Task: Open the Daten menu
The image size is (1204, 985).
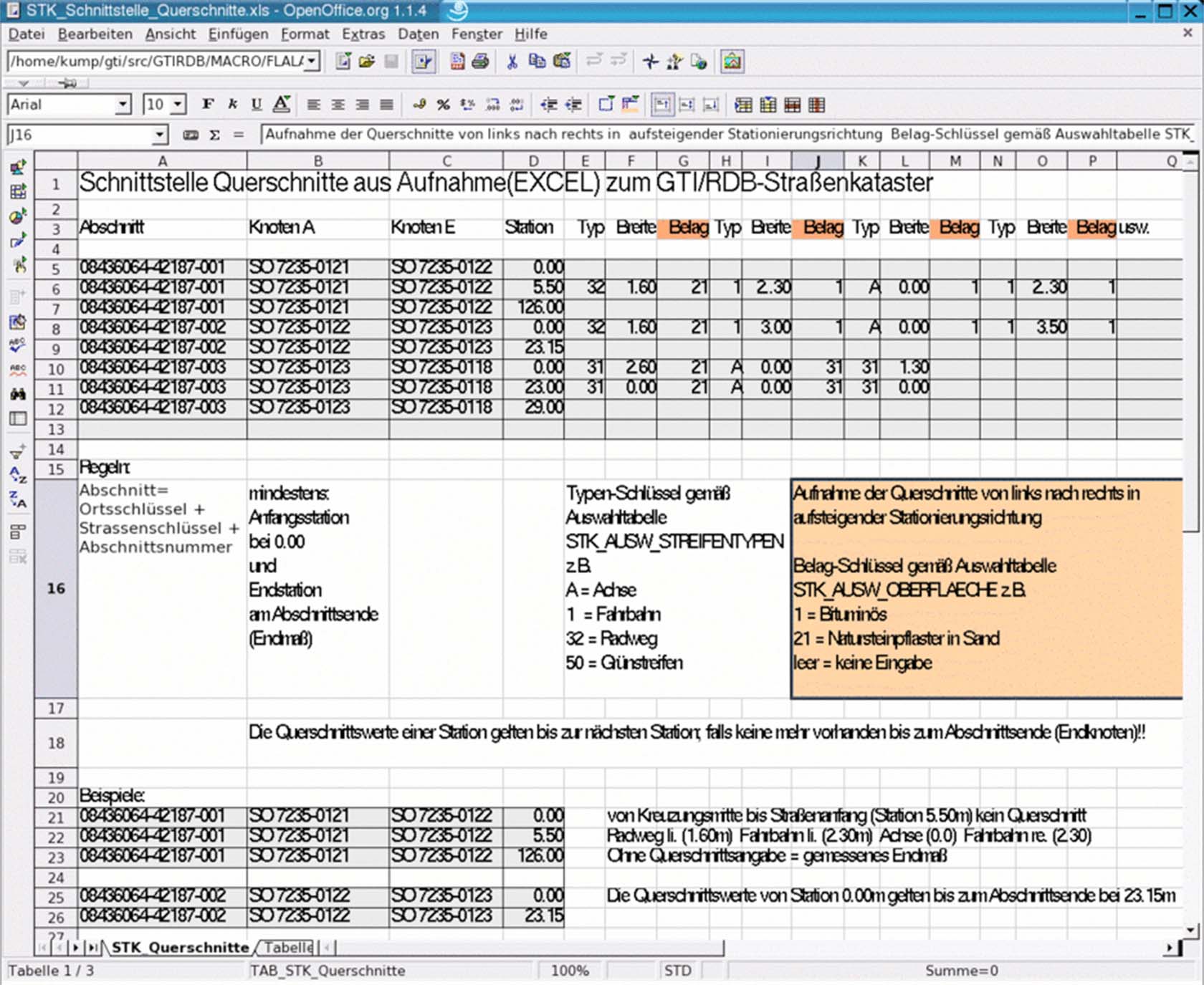Action: [x=418, y=34]
